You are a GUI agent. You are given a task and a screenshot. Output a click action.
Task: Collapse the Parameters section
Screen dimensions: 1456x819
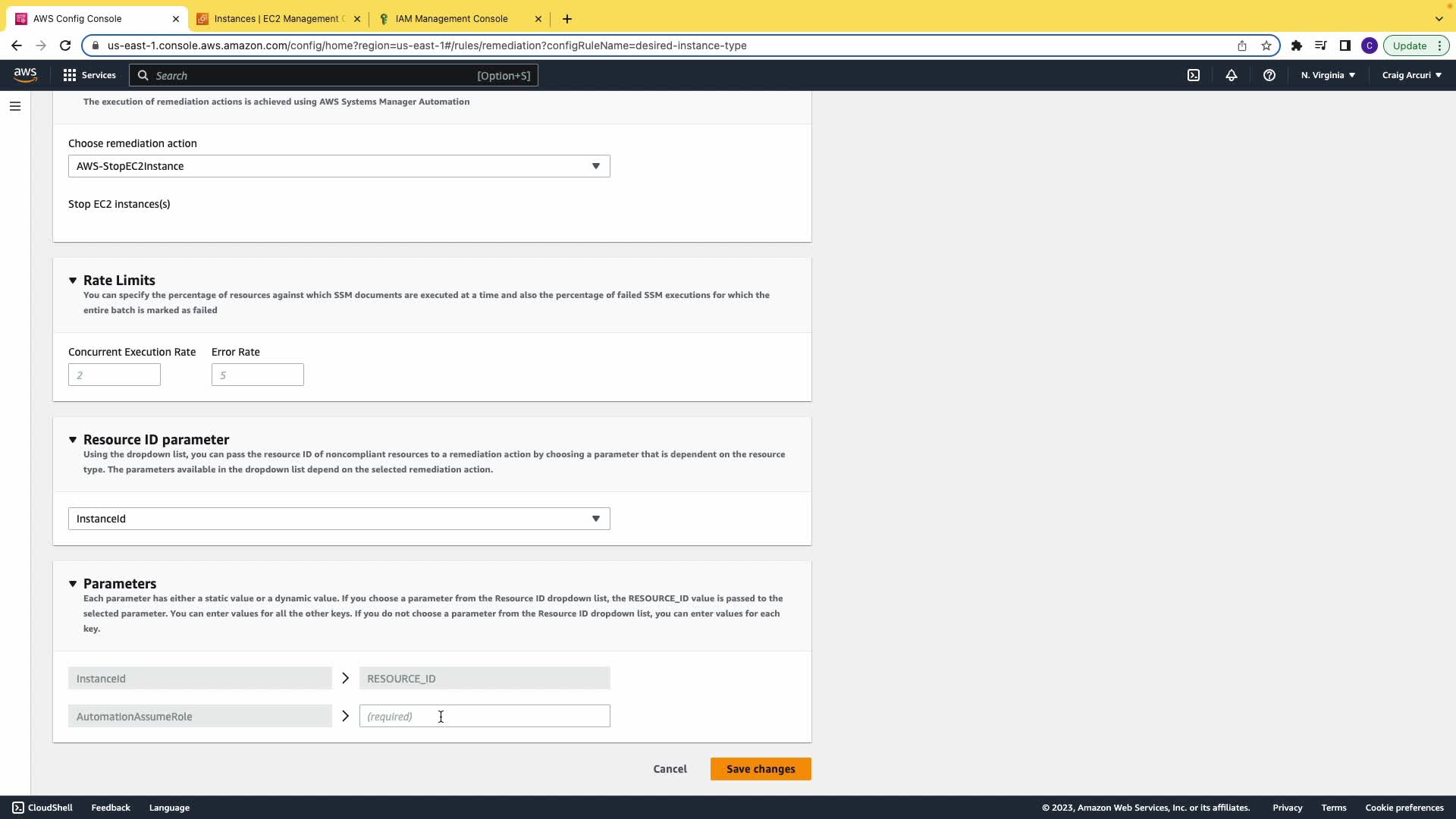tap(73, 584)
